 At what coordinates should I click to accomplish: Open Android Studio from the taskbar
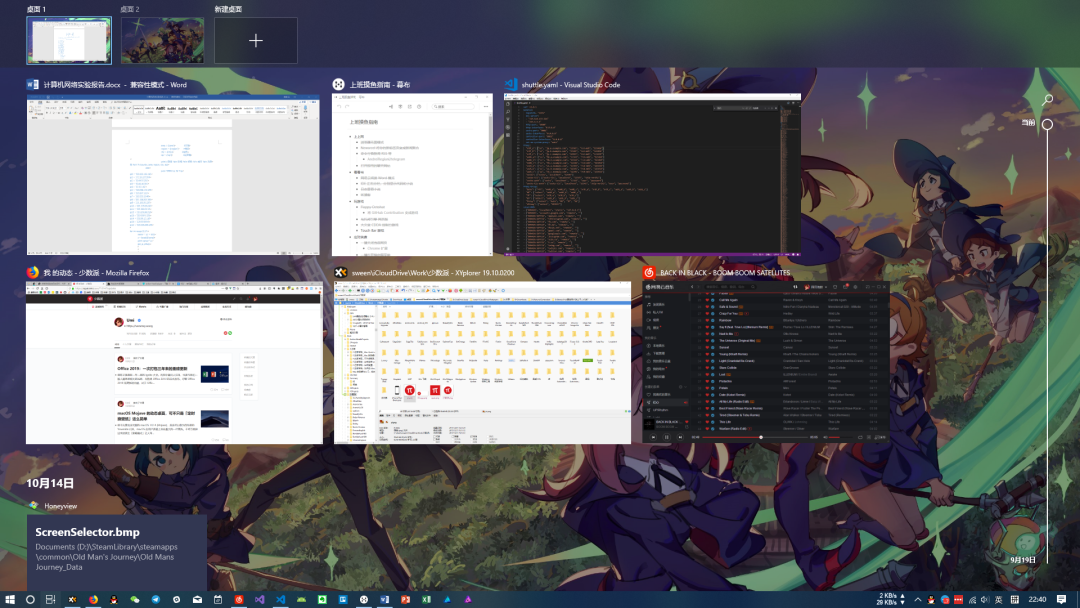pyautogui.click(x=301, y=600)
